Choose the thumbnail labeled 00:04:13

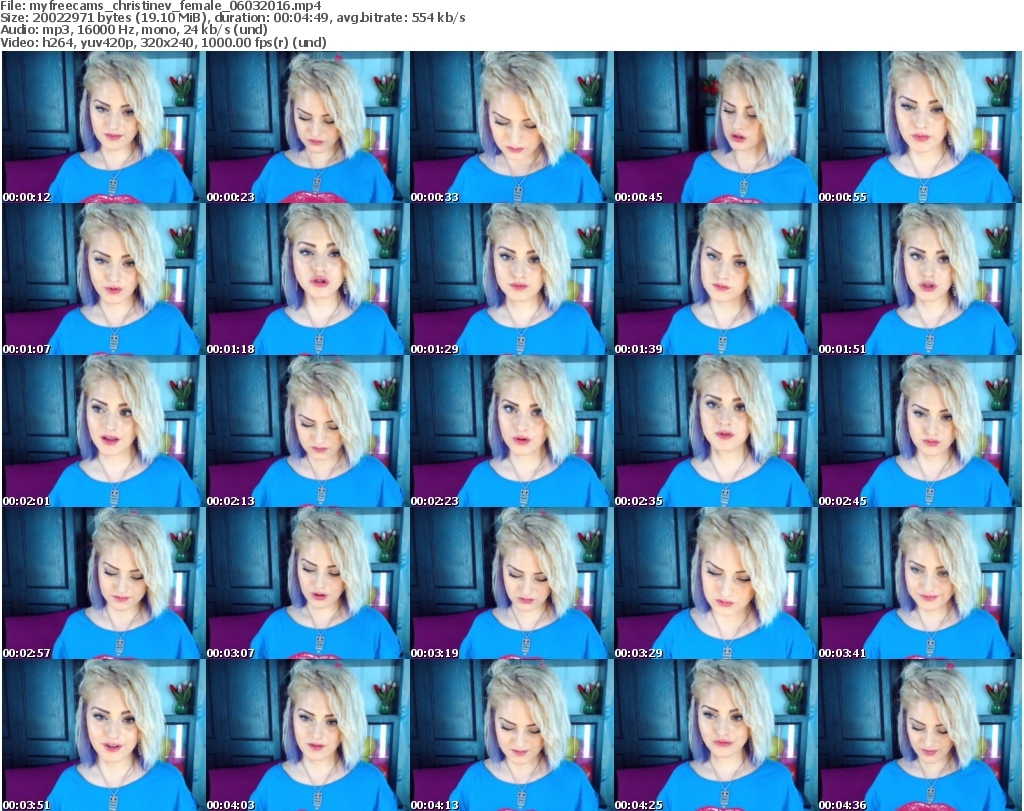(x=511, y=735)
